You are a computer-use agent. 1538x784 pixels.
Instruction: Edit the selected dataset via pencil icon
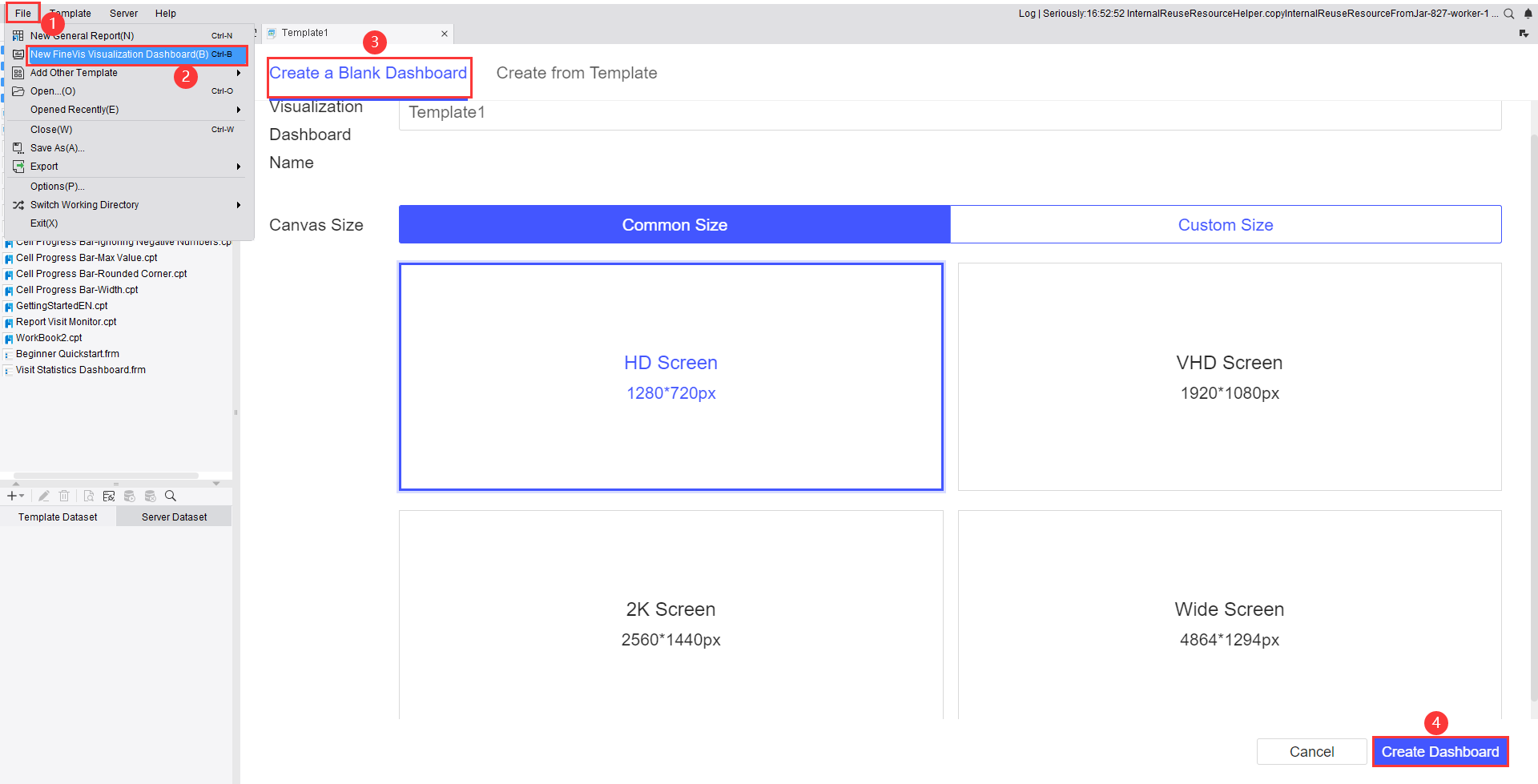[44, 495]
